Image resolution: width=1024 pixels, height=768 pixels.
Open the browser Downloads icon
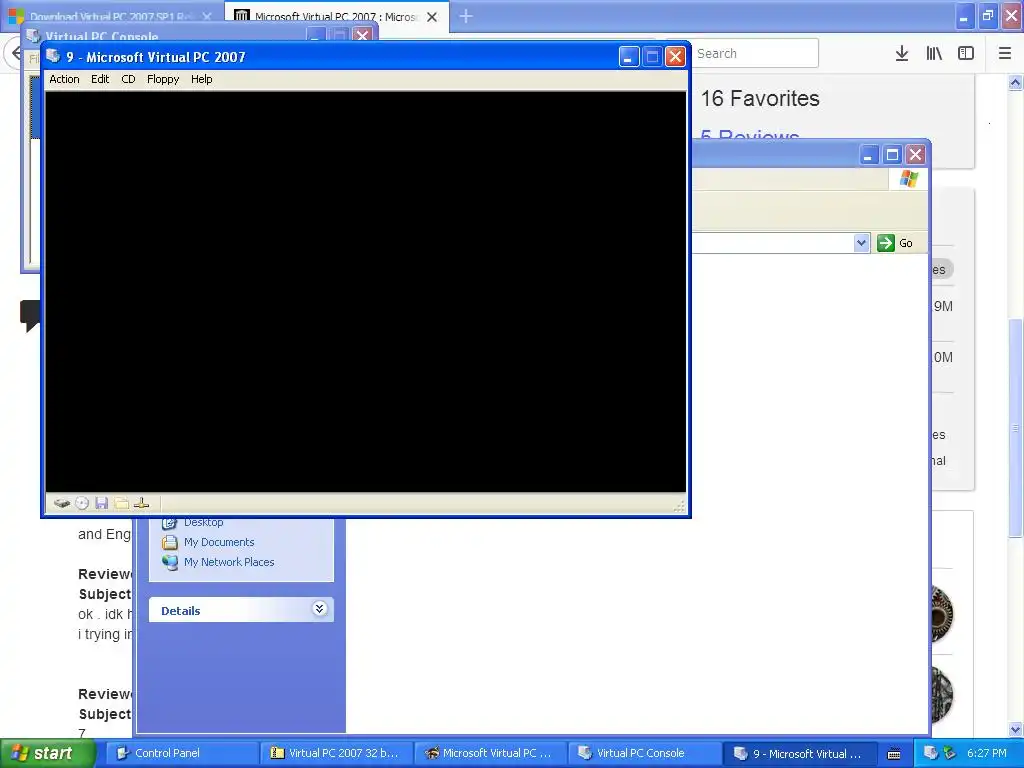coord(902,54)
